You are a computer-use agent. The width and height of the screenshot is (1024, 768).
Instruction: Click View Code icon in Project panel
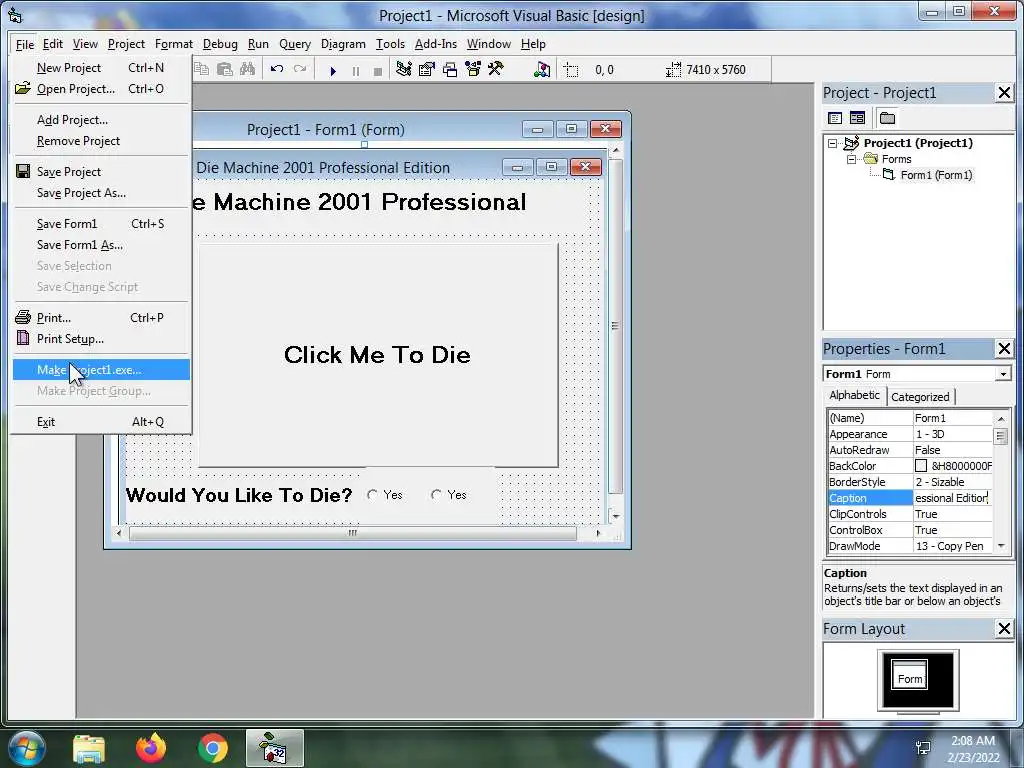pos(835,118)
